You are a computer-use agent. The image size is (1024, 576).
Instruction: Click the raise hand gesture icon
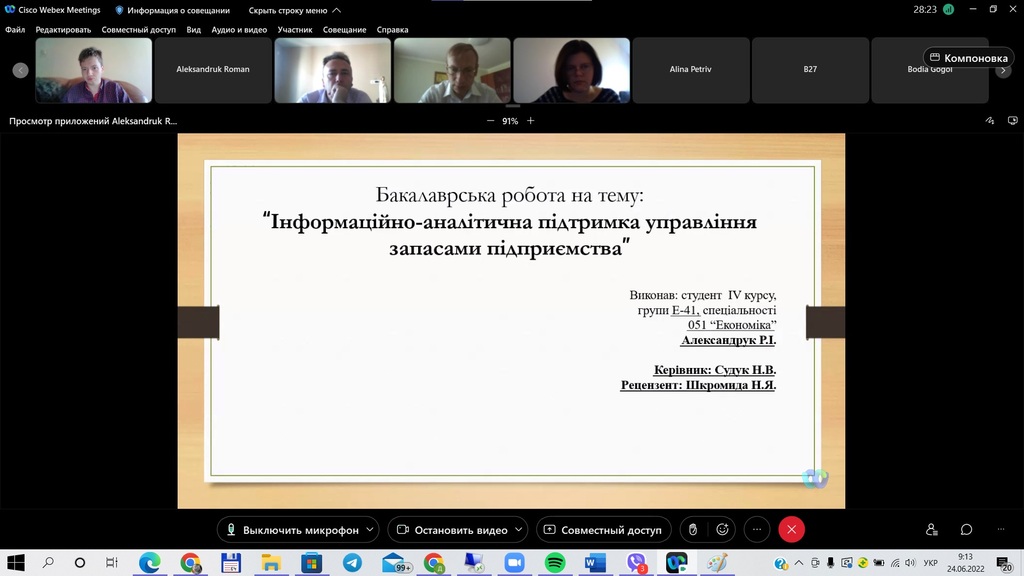(x=692, y=530)
